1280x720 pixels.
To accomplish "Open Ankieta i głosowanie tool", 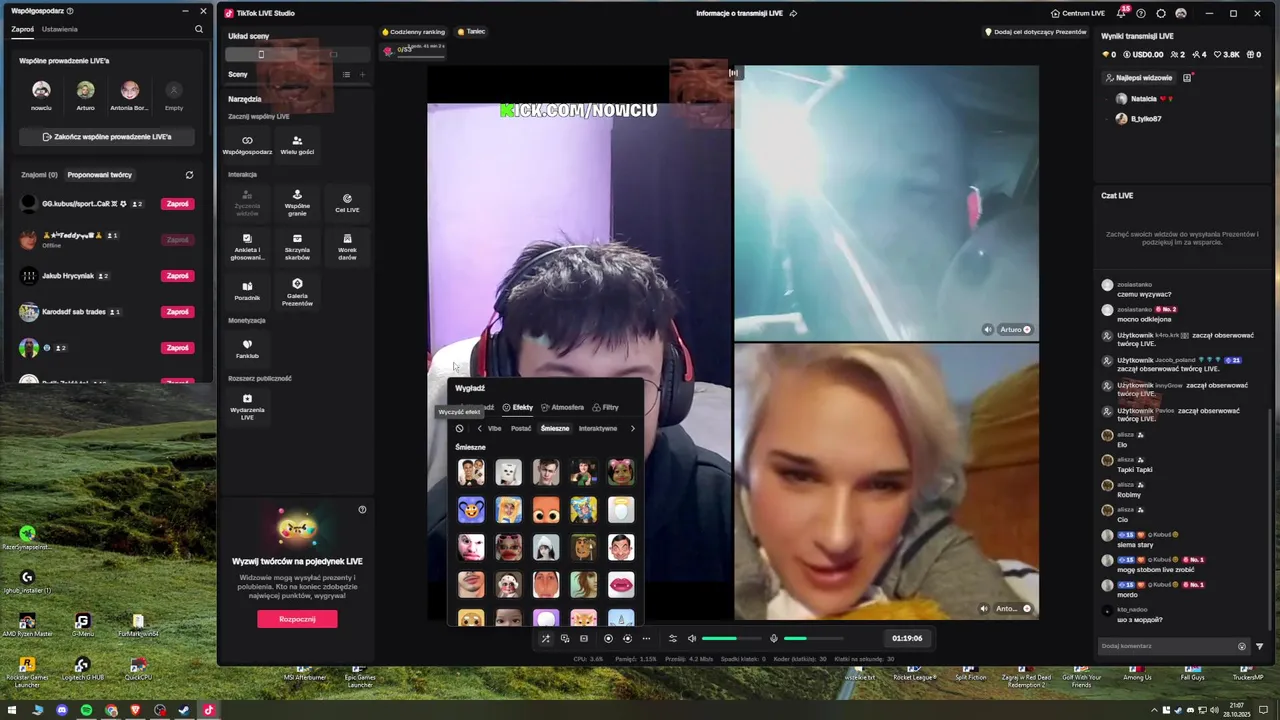I will coord(247,247).
